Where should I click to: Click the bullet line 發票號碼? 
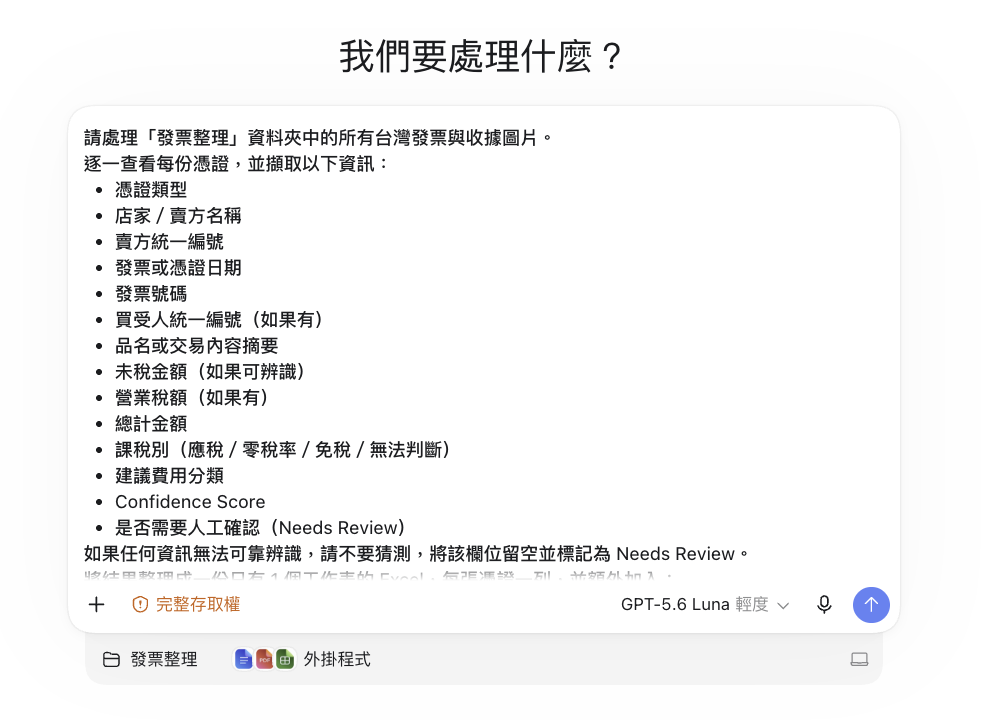click(x=151, y=294)
